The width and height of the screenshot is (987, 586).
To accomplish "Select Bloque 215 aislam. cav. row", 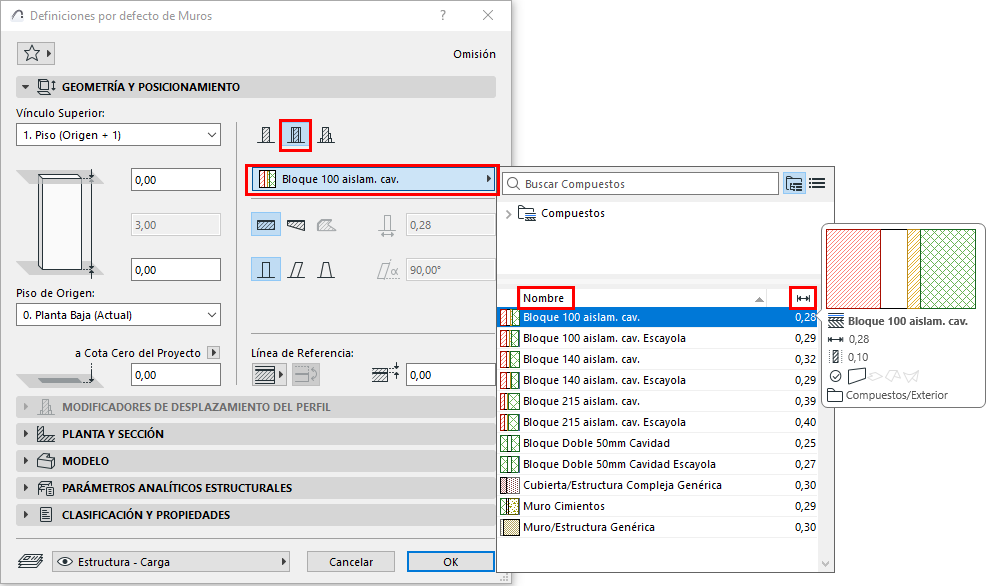I will pos(658,401).
